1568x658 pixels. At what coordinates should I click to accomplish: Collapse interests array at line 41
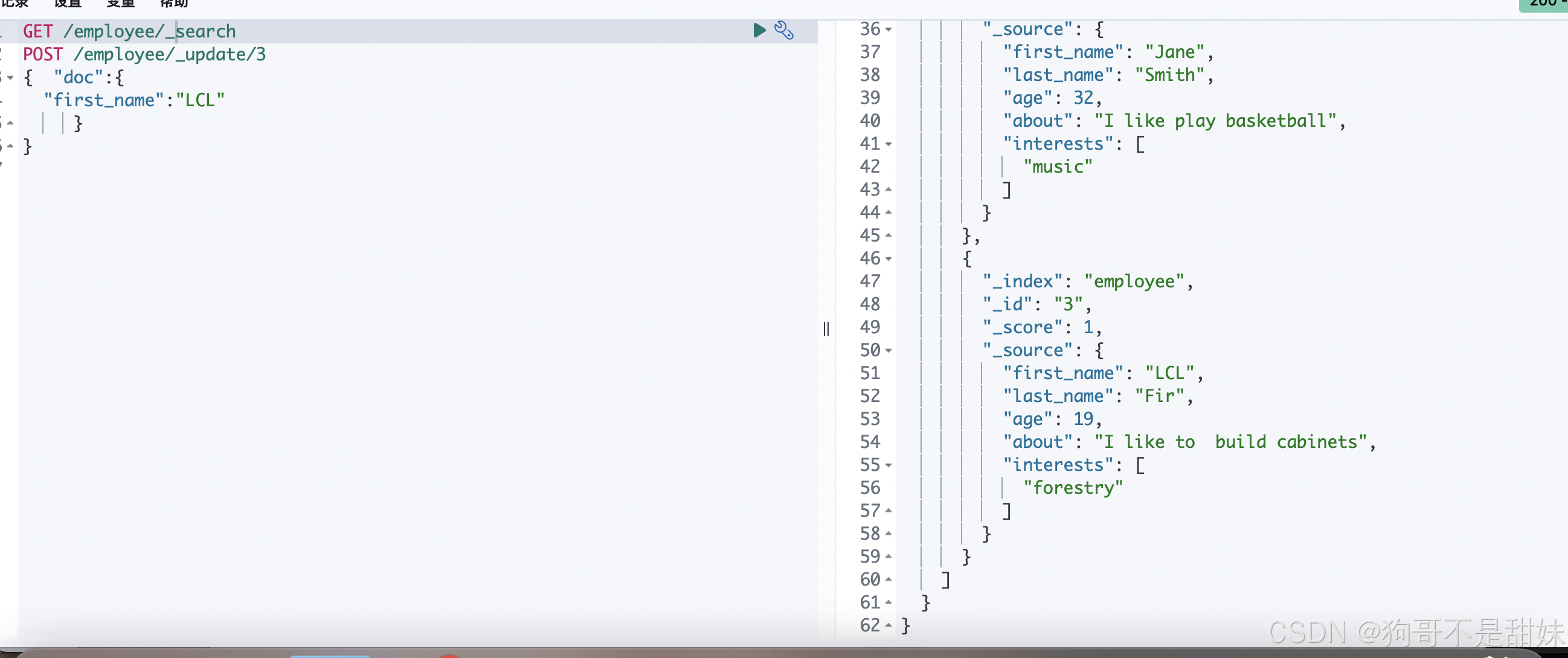click(x=888, y=145)
